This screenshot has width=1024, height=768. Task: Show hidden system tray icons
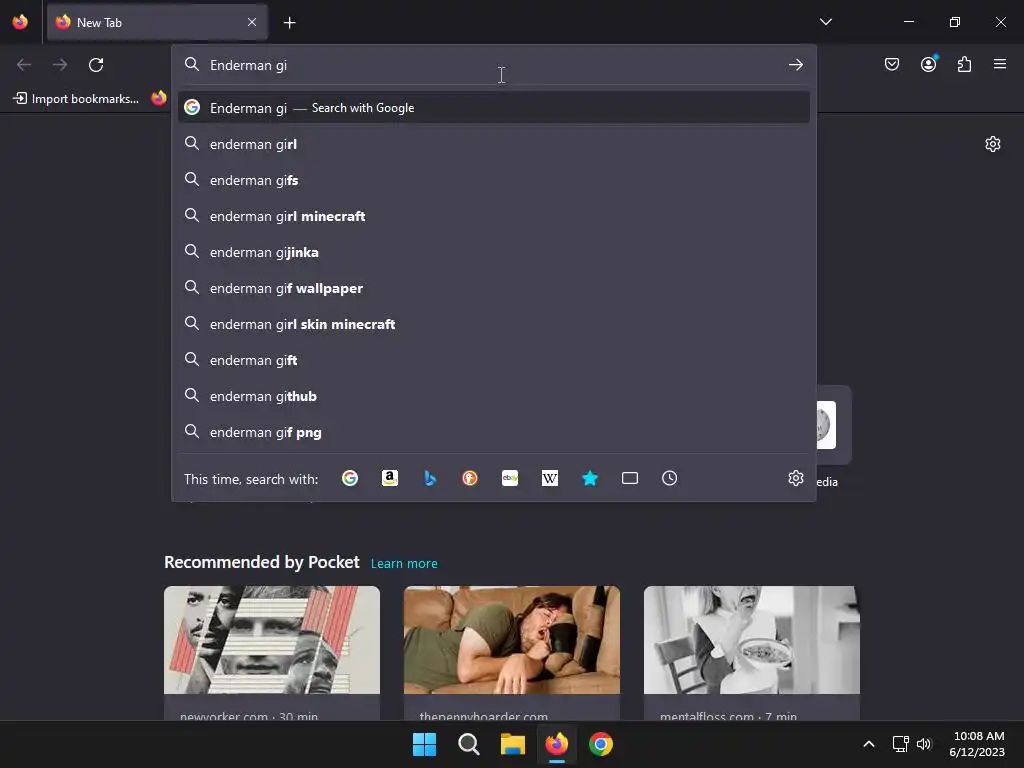tap(869, 744)
